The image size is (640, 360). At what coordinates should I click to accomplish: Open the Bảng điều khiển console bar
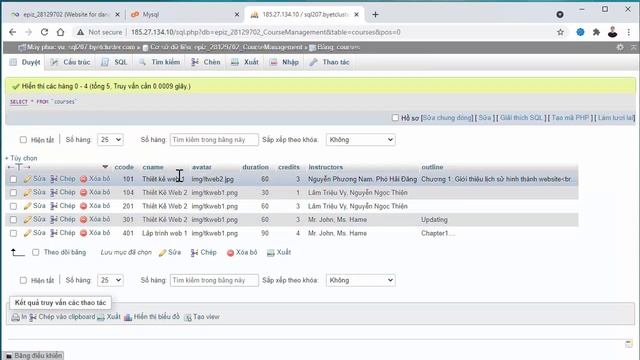[x=33, y=356]
